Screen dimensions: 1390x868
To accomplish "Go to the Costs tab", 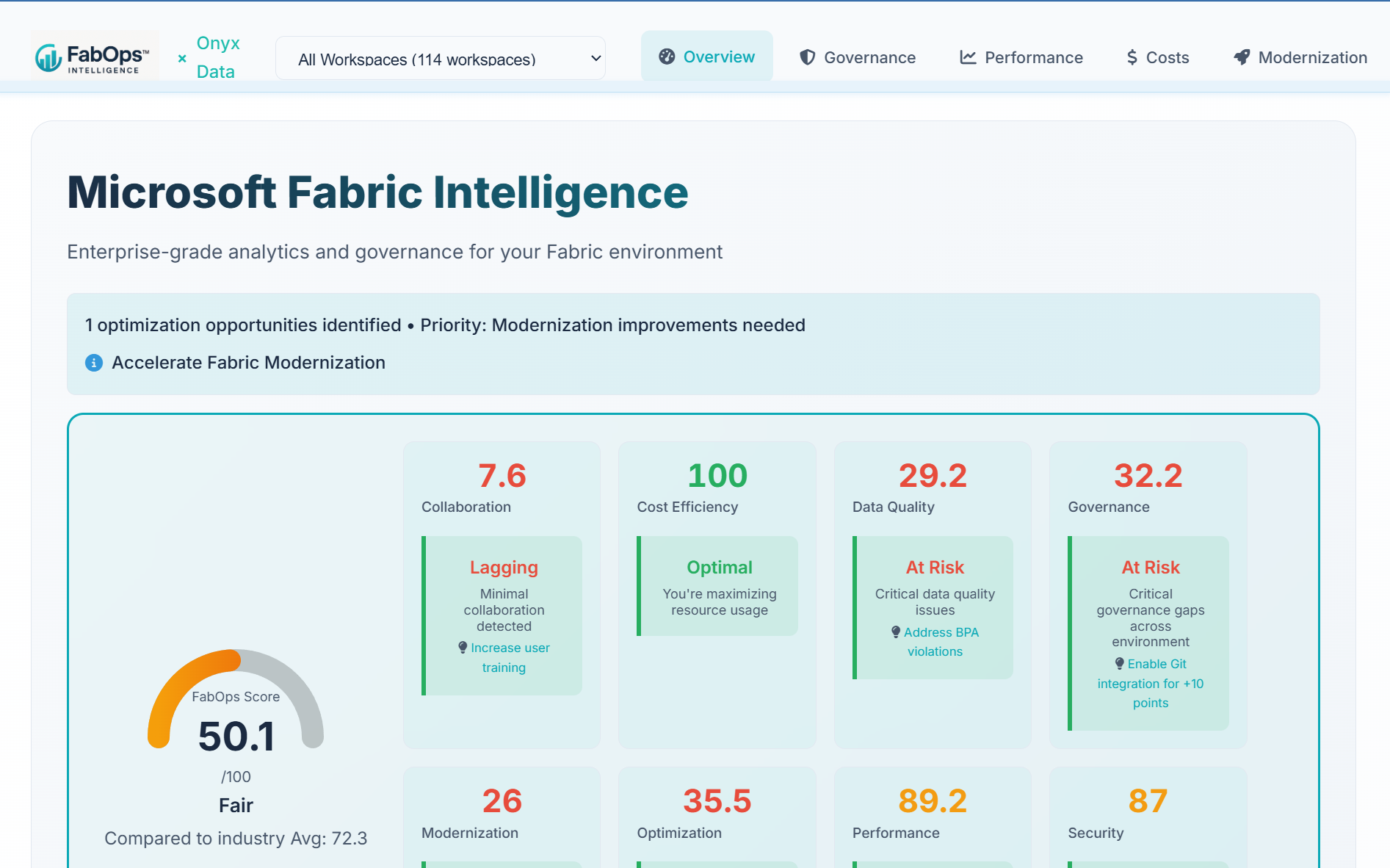I will click(1158, 57).
